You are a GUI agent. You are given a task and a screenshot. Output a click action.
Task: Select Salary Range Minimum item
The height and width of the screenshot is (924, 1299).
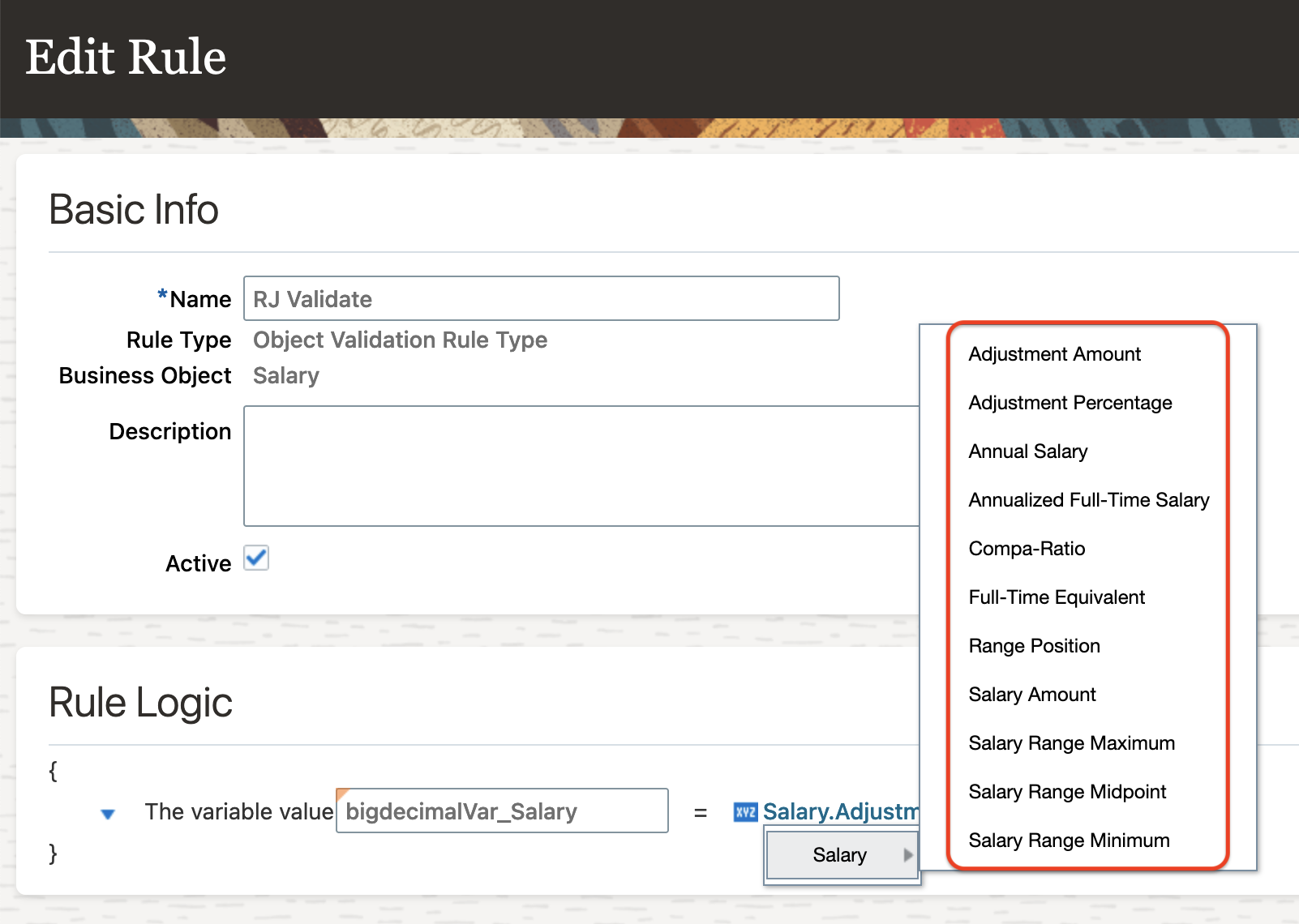tap(1069, 841)
